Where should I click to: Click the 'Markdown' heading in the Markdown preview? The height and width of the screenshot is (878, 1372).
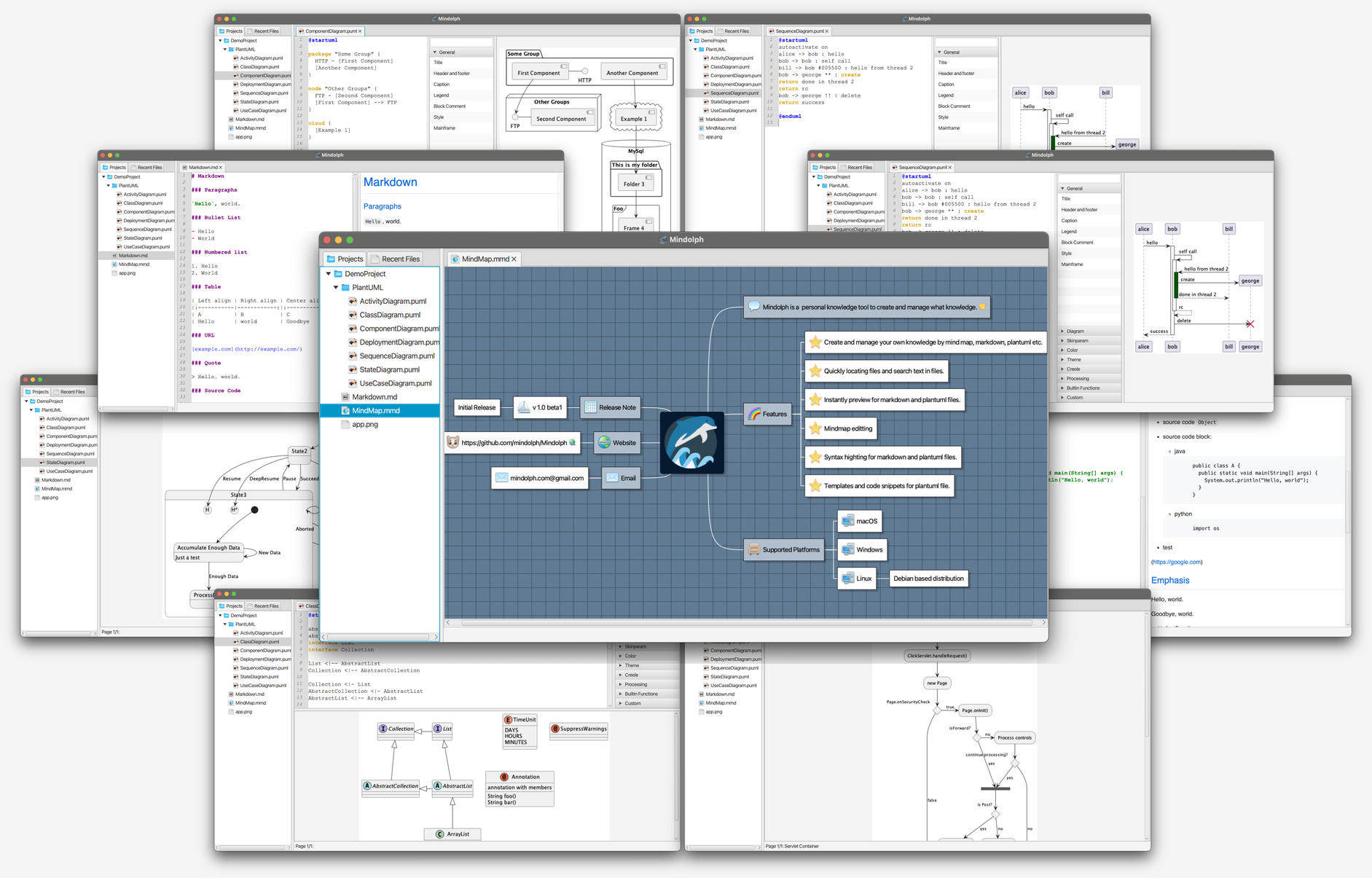point(391,182)
